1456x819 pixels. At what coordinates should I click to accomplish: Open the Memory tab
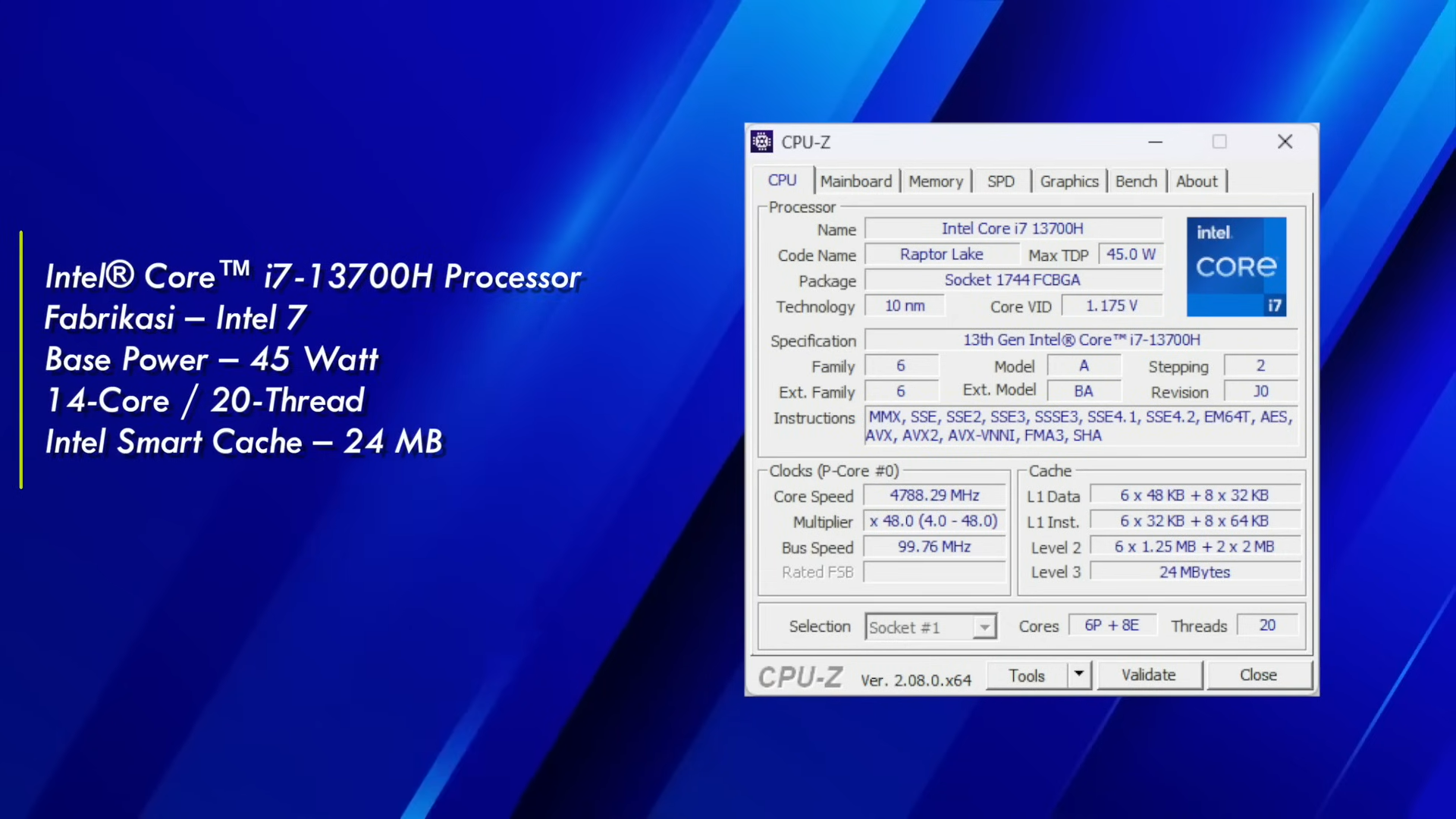[x=936, y=181]
